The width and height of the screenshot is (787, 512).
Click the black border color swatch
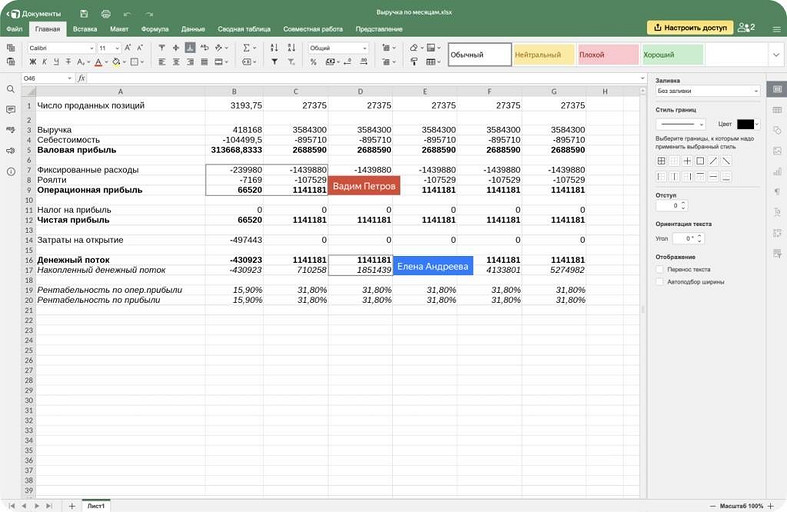(746, 124)
